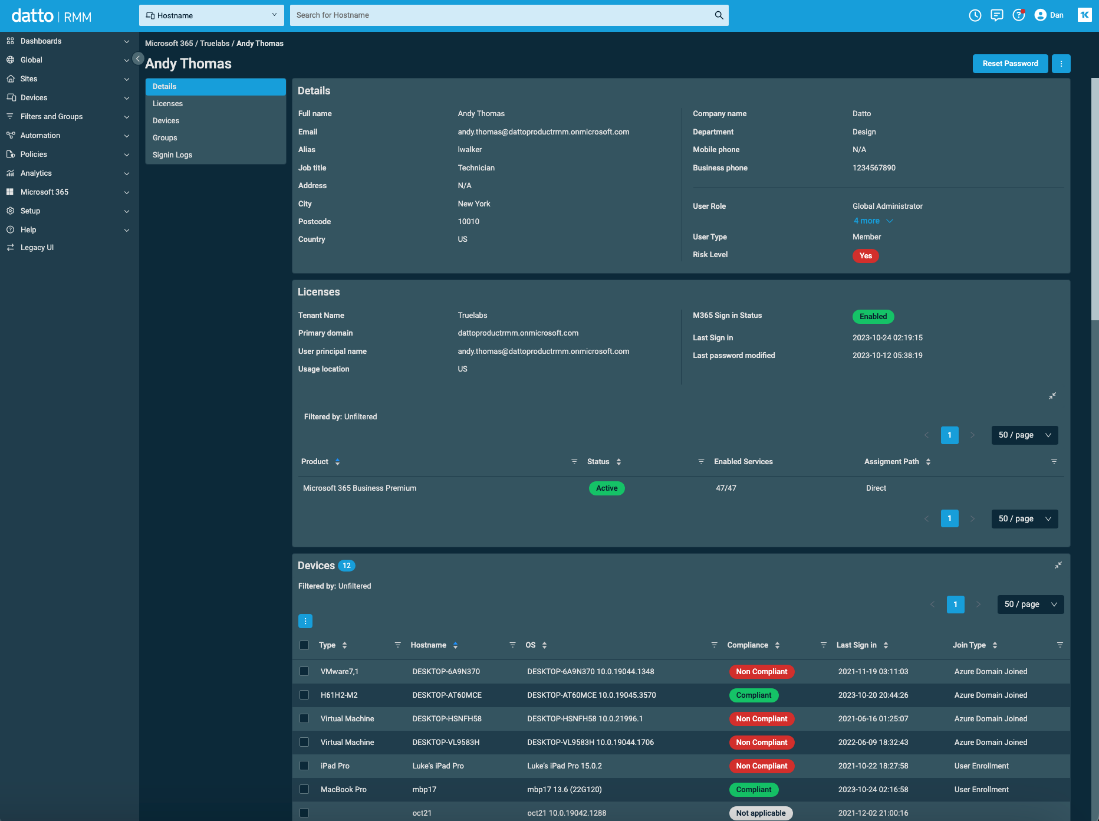Check the oct21 row checkbox
The width and height of the screenshot is (1099, 821).
pyautogui.click(x=304, y=813)
